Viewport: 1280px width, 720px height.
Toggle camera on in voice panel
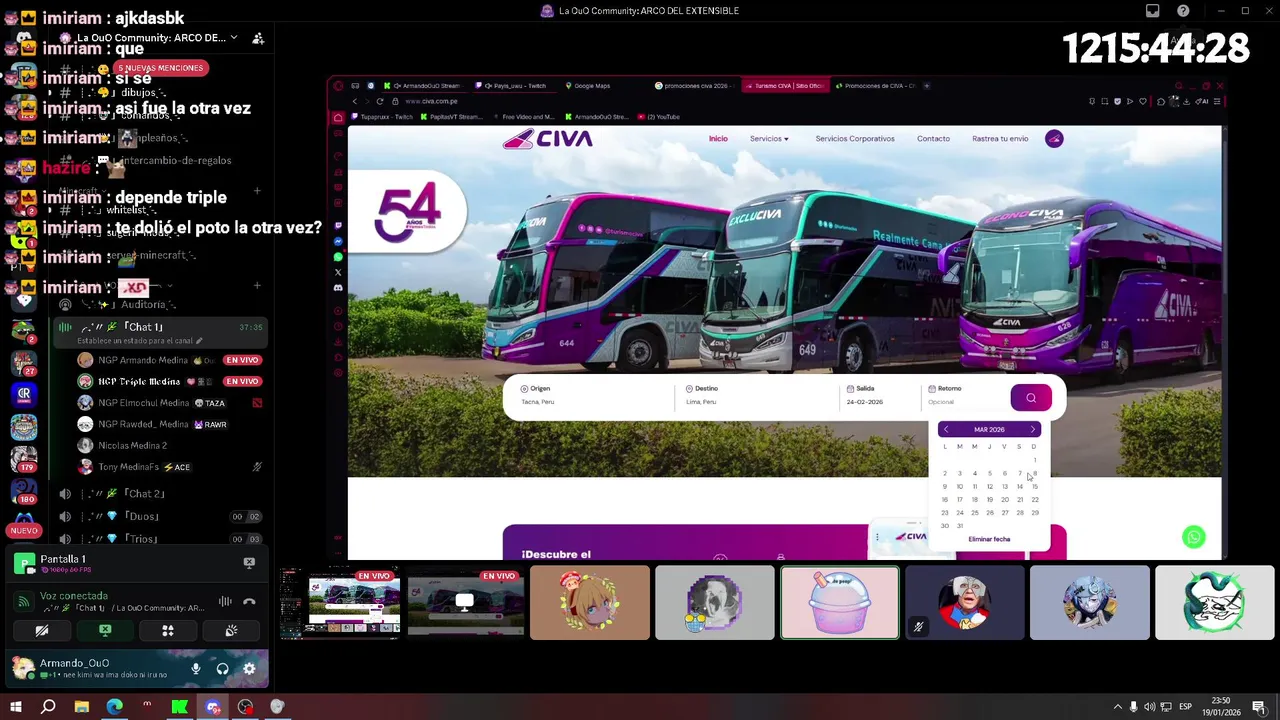point(42,631)
